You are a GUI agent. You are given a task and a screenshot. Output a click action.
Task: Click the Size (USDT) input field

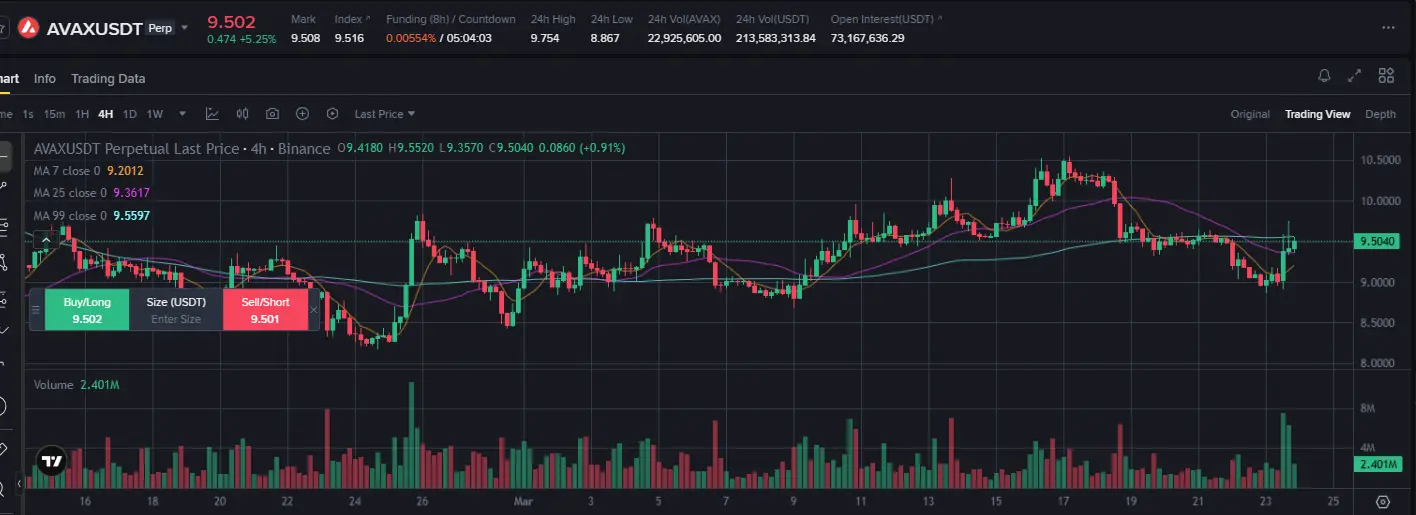176,310
